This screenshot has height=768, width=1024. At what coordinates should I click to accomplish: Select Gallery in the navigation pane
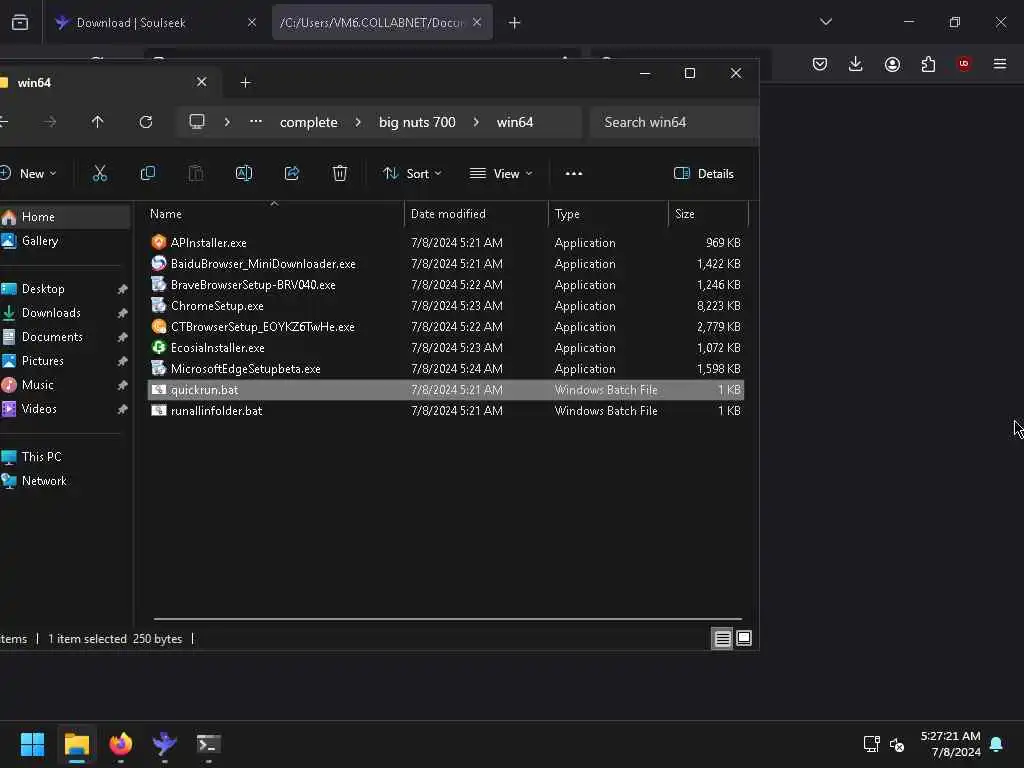(65, 241)
